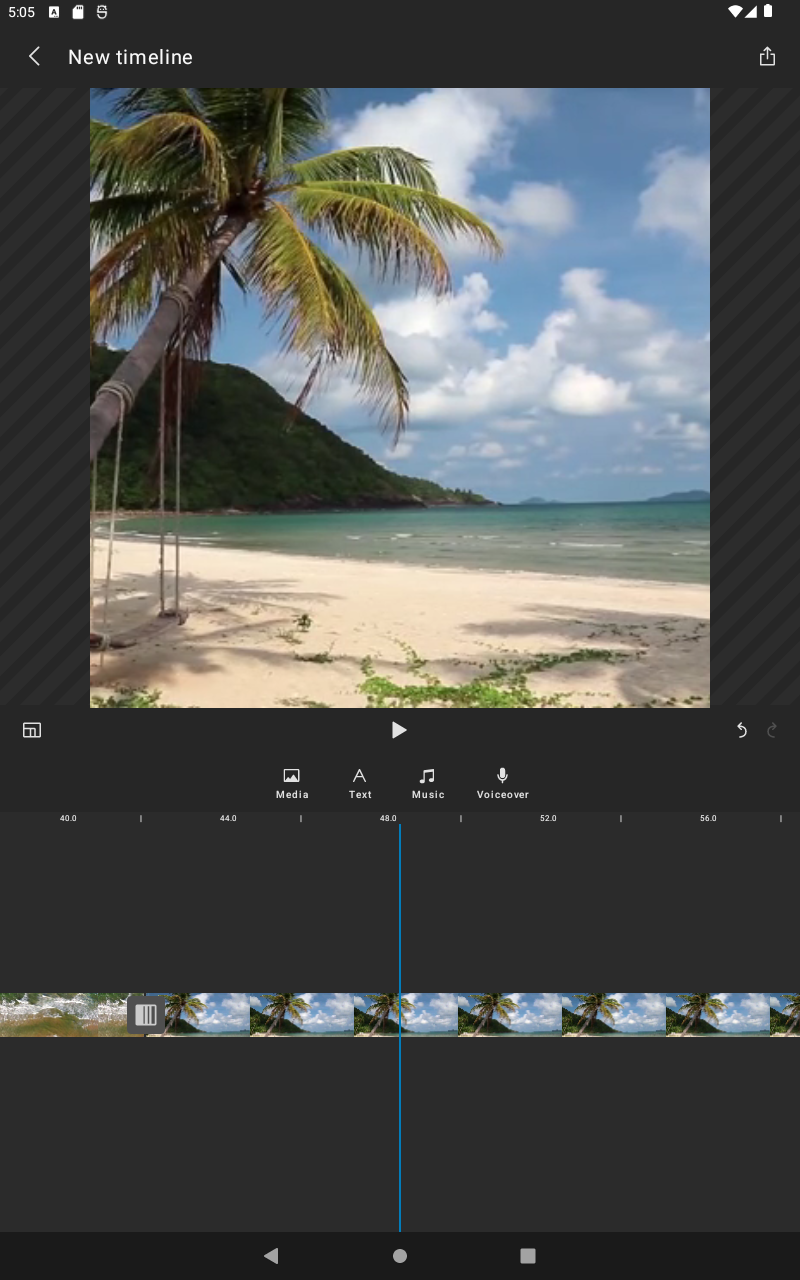Image resolution: width=800 pixels, height=1280 pixels.
Task: Record a Voiceover
Action: tap(503, 783)
